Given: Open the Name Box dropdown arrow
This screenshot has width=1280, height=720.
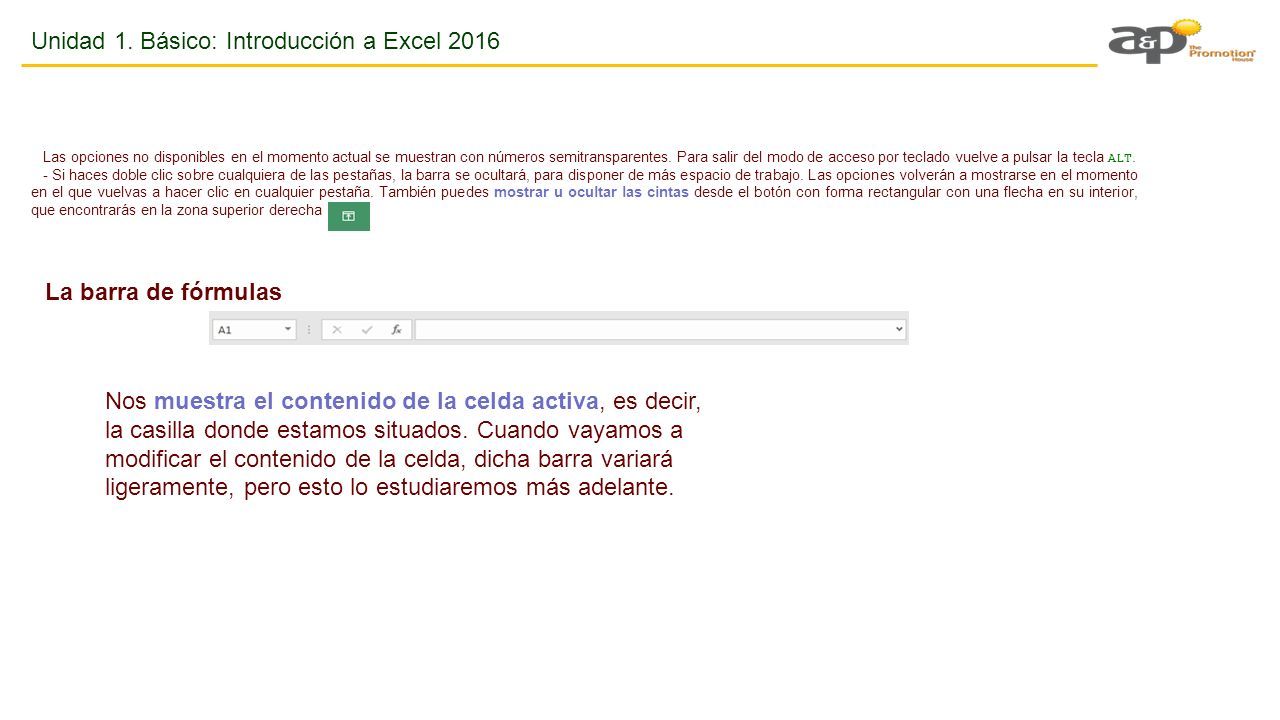Looking at the screenshot, I should [x=288, y=329].
